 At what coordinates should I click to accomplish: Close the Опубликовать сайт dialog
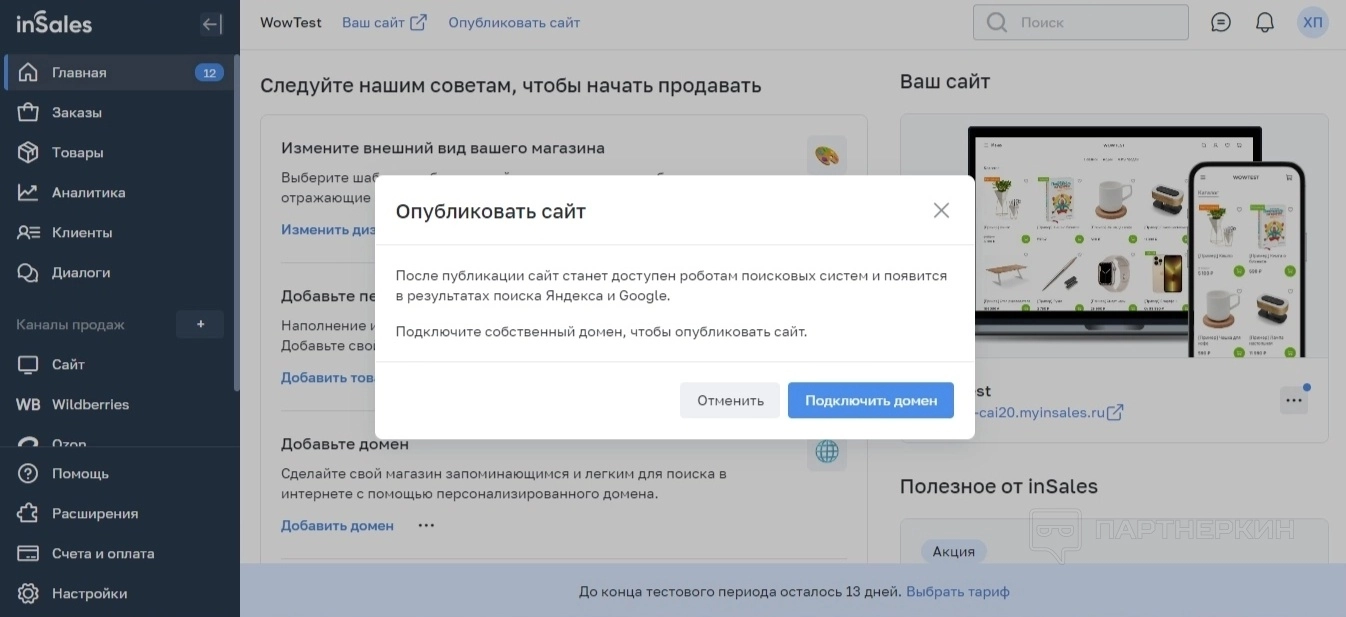tap(940, 210)
